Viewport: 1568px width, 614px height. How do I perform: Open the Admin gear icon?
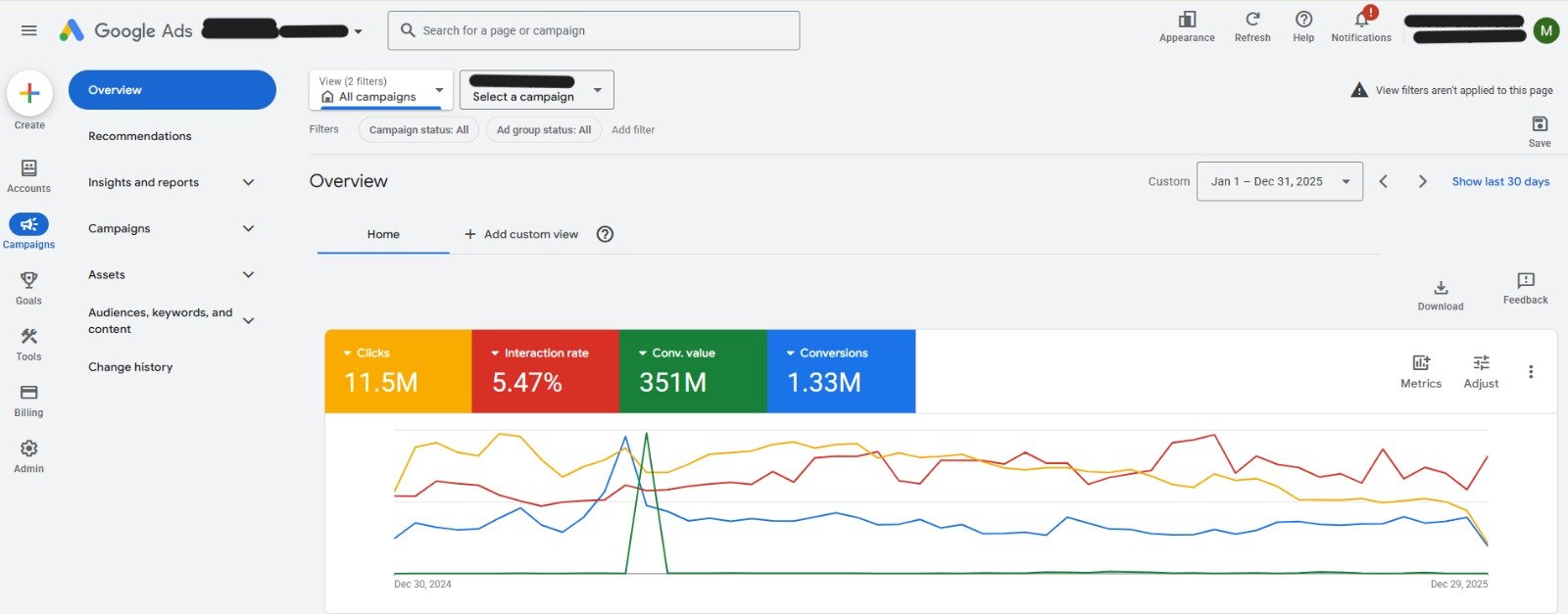[28, 449]
